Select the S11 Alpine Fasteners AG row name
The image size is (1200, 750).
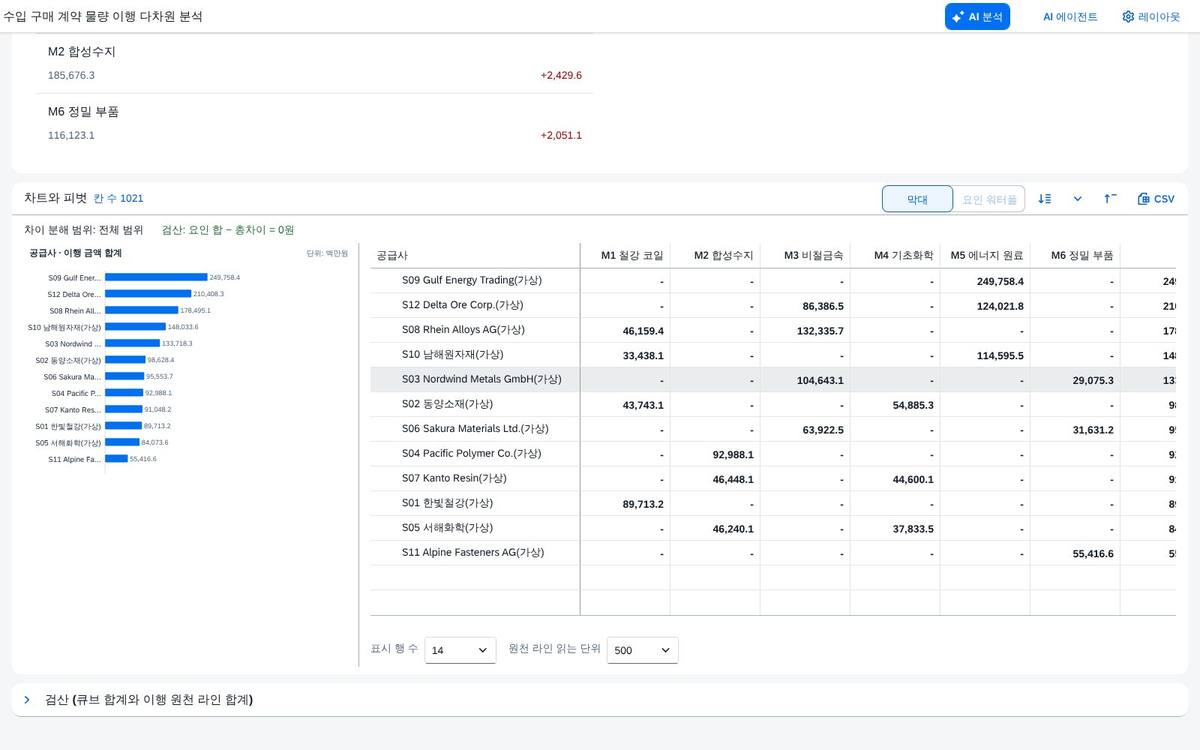(x=473, y=552)
